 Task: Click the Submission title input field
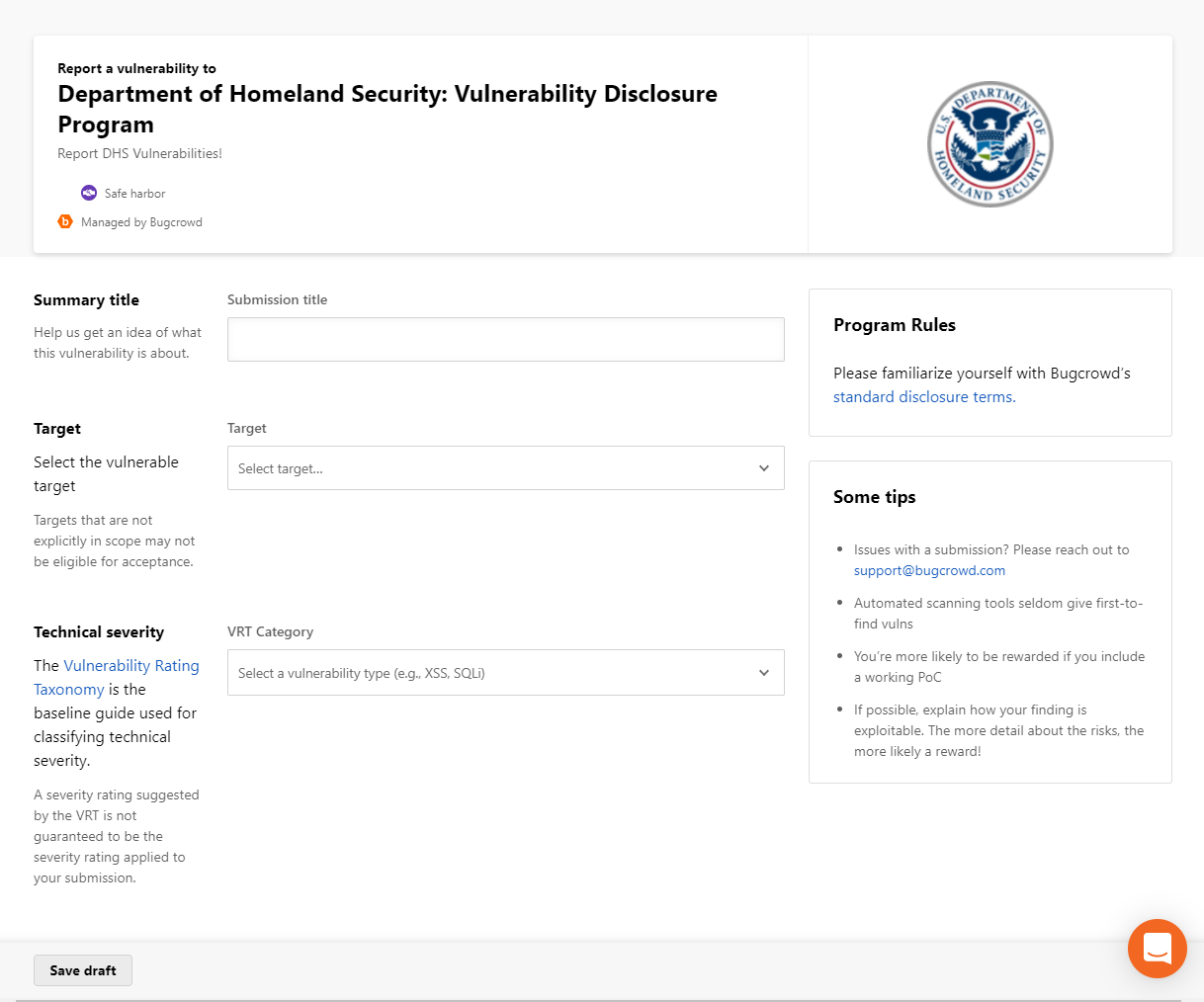505,339
